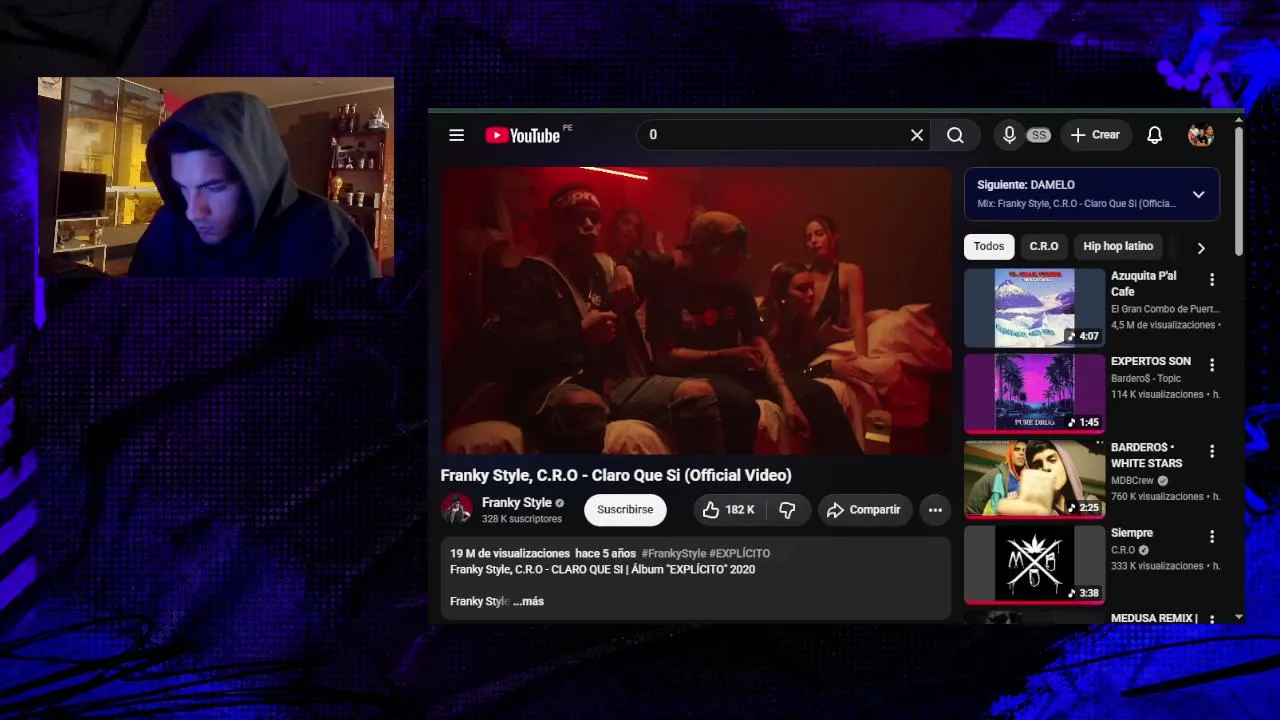Open the EXPERTOS SON thumbnail
The height and width of the screenshot is (720, 1280).
[1034, 393]
